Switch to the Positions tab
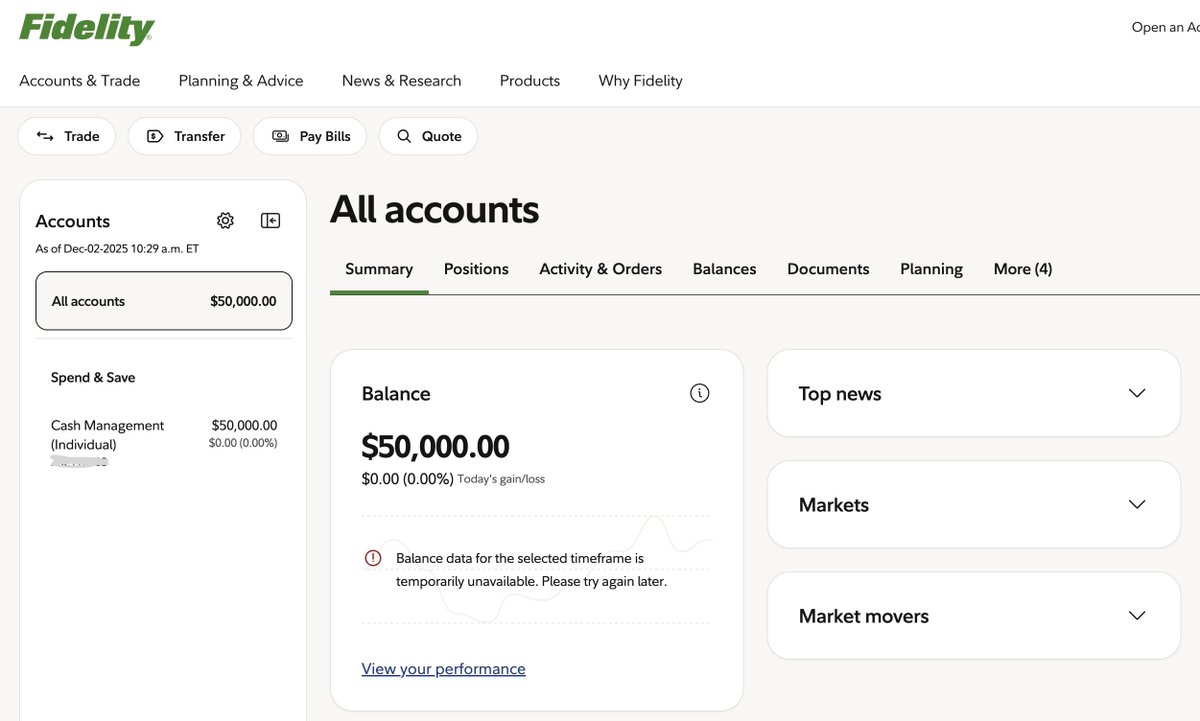Screen dimensions: 1200x721 (476, 269)
